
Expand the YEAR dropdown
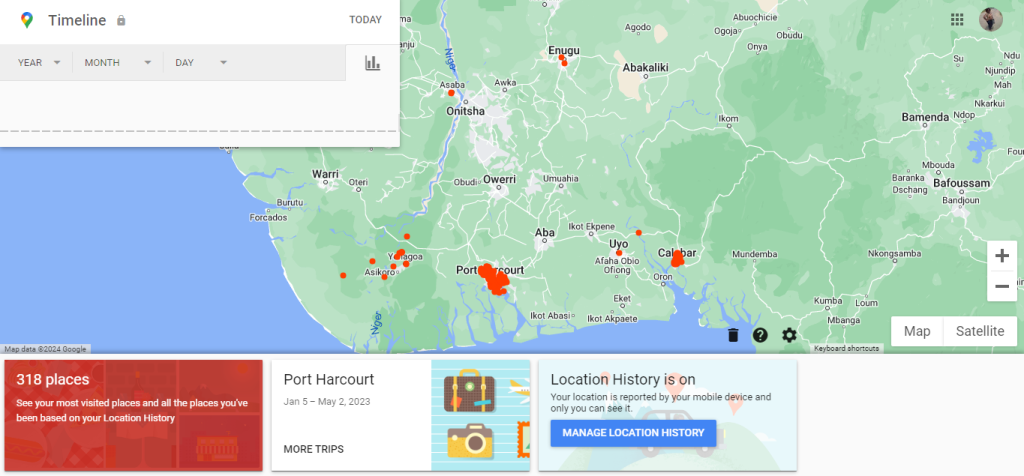[39, 63]
